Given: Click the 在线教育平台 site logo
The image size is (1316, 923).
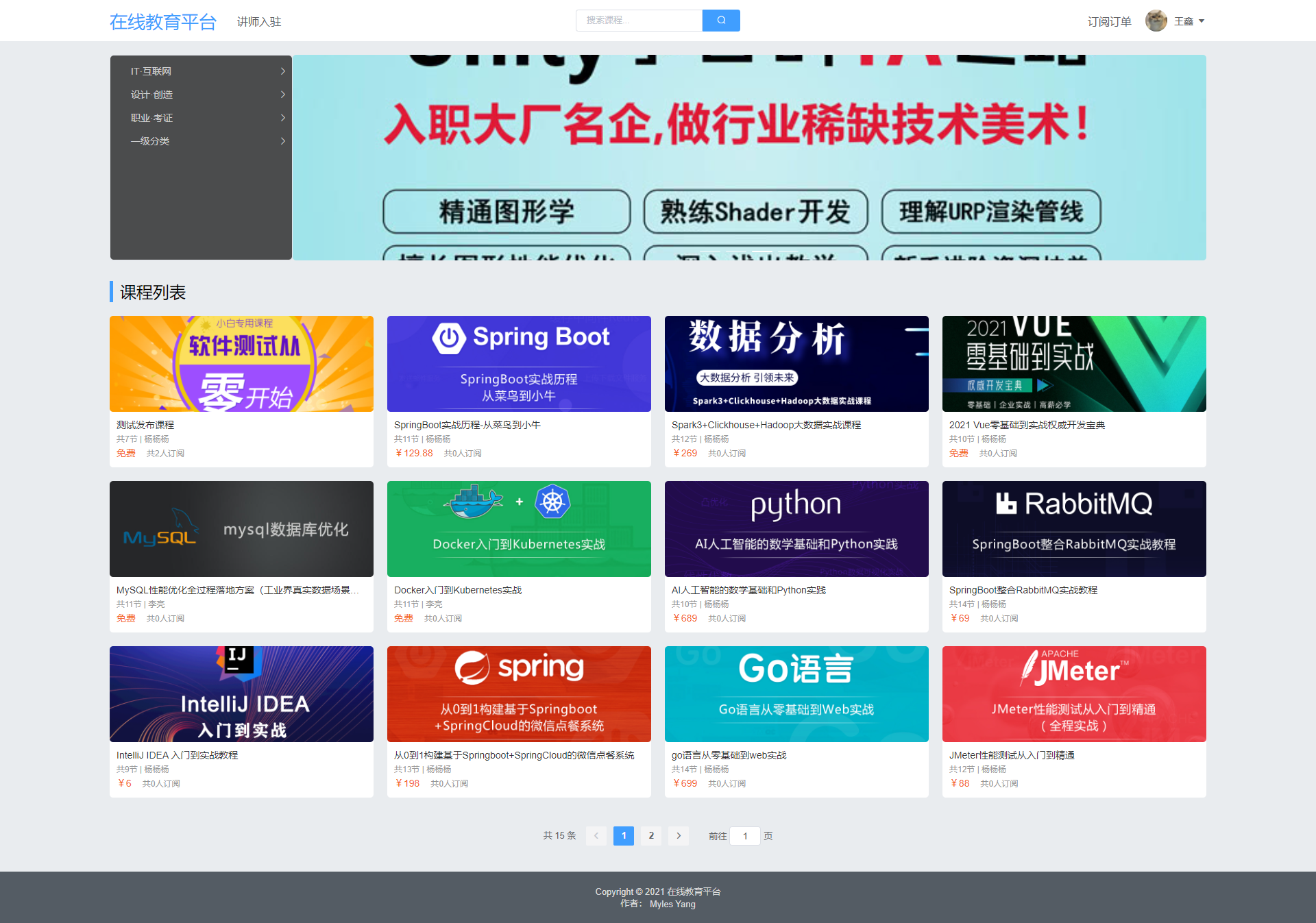Looking at the screenshot, I should [163, 22].
